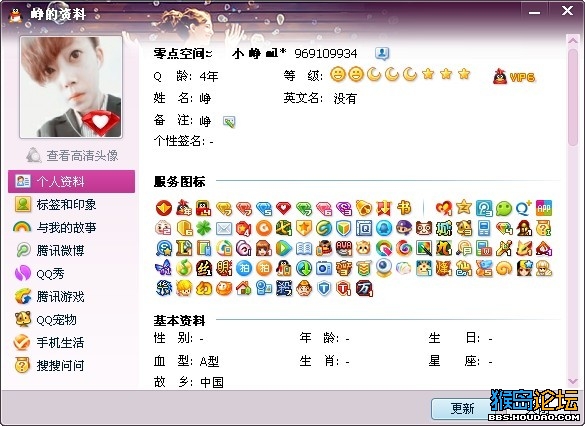This screenshot has width=585, height=426.
Task: Click the green WeChat bubble service icon
Action: [x=504, y=209]
